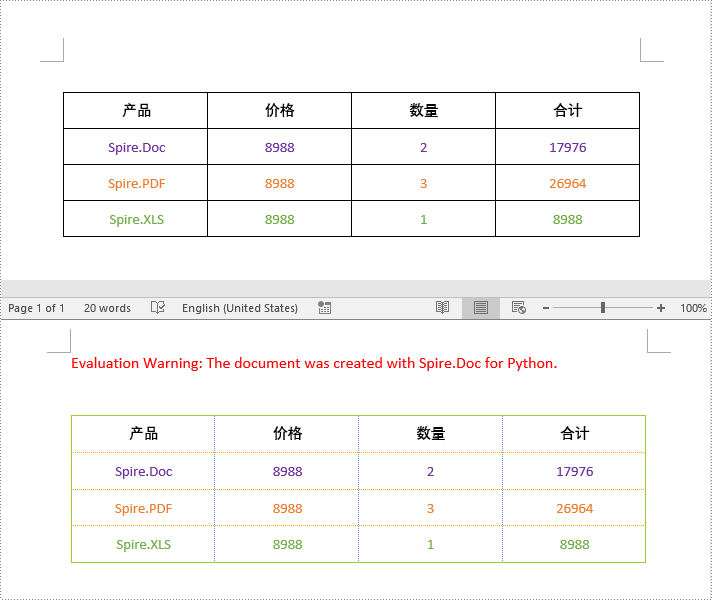The image size is (712, 600).
Task: Click the macro recording icon in status bar
Action: (324, 307)
